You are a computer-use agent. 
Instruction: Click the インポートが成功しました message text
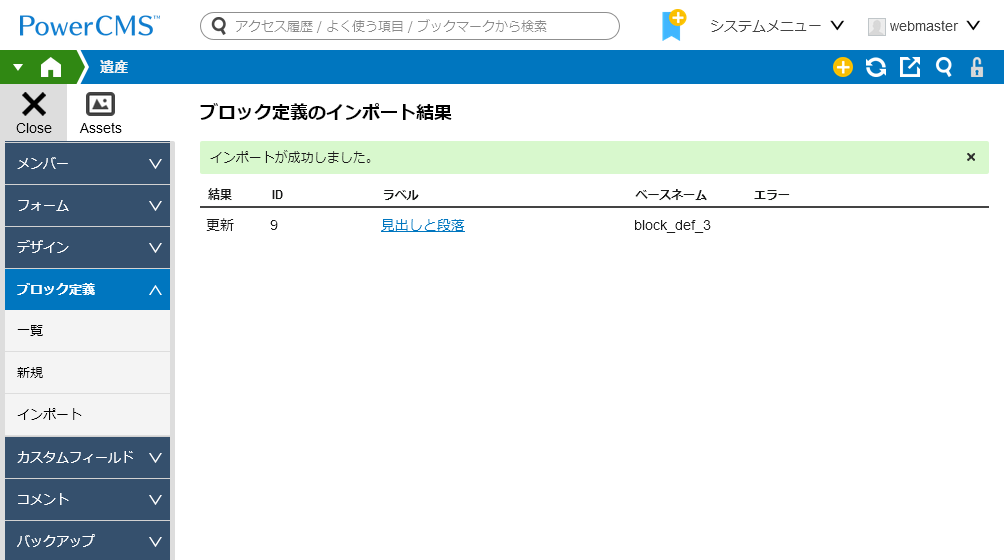(x=291, y=157)
